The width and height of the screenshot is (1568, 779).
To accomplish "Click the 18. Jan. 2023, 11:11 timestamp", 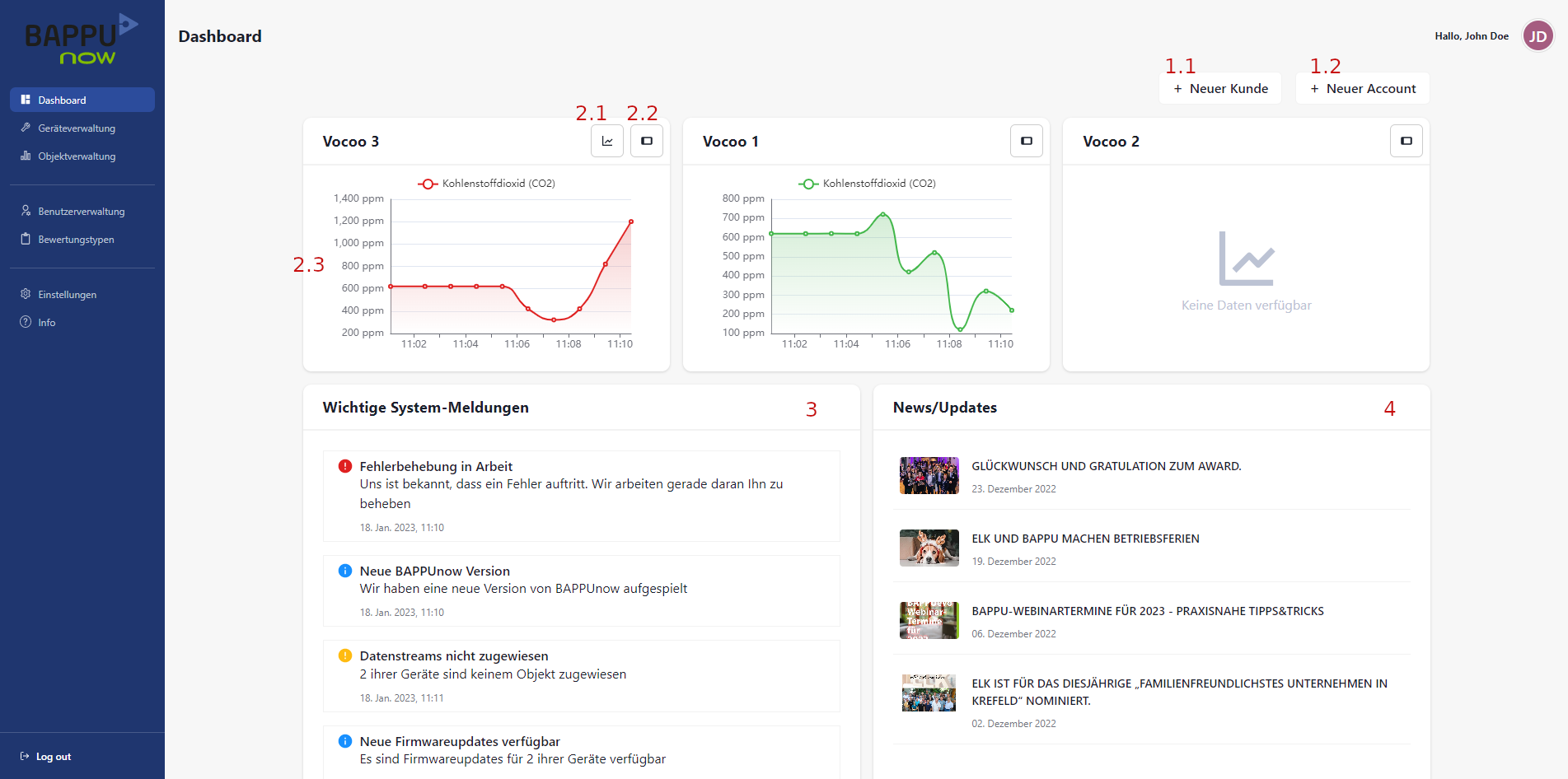I will [x=401, y=698].
